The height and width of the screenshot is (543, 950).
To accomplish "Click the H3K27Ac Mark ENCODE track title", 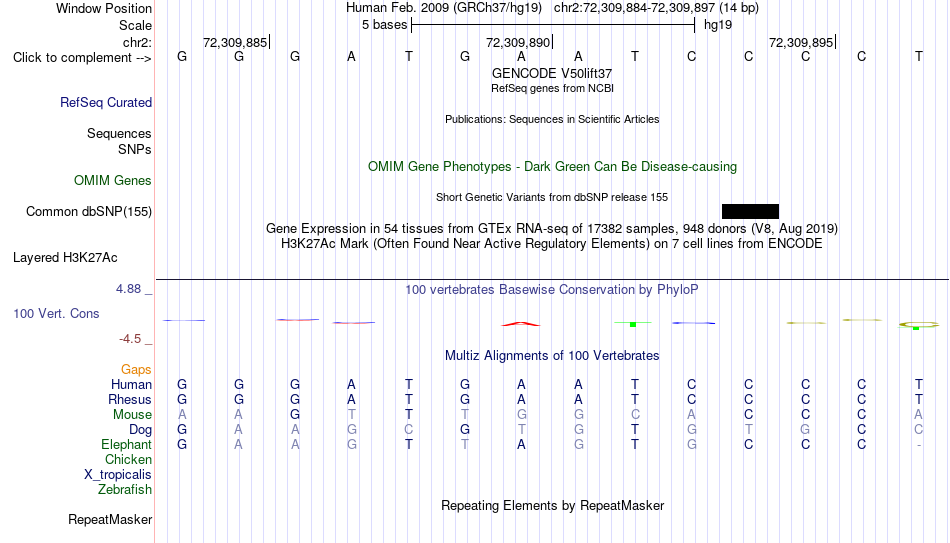I will point(552,244).
